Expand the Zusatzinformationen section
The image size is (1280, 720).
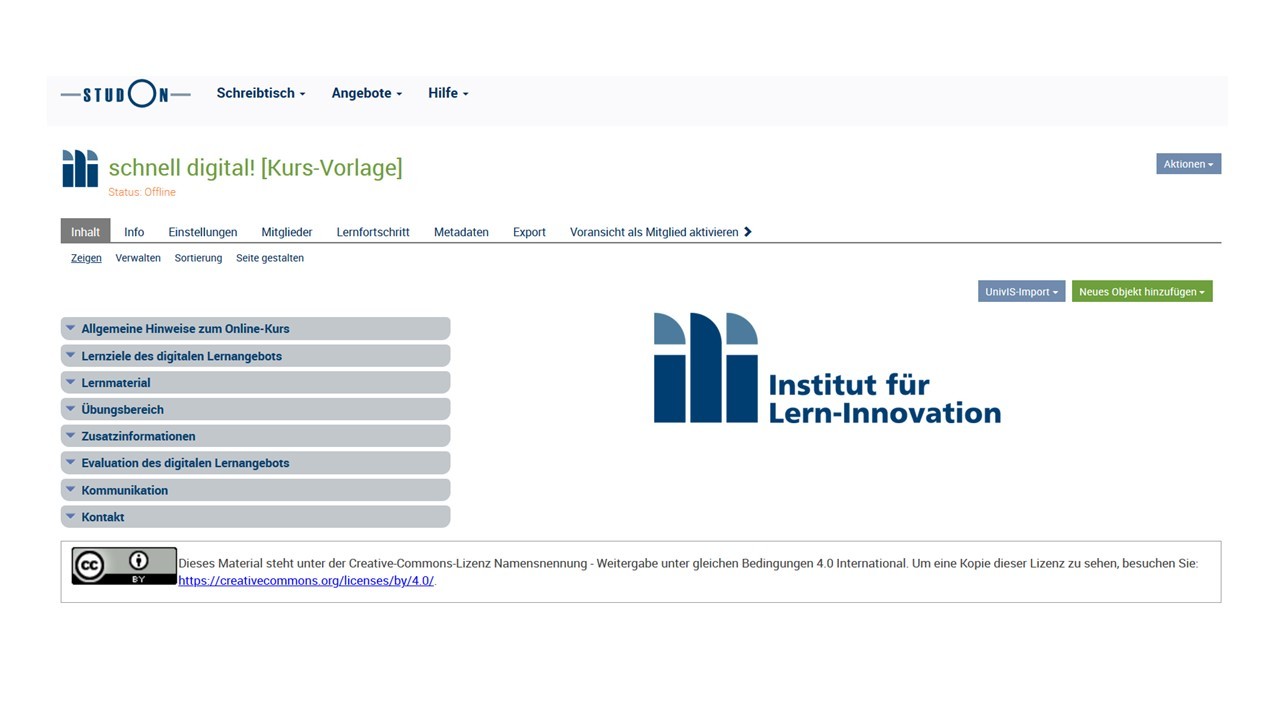click(255, 436)
